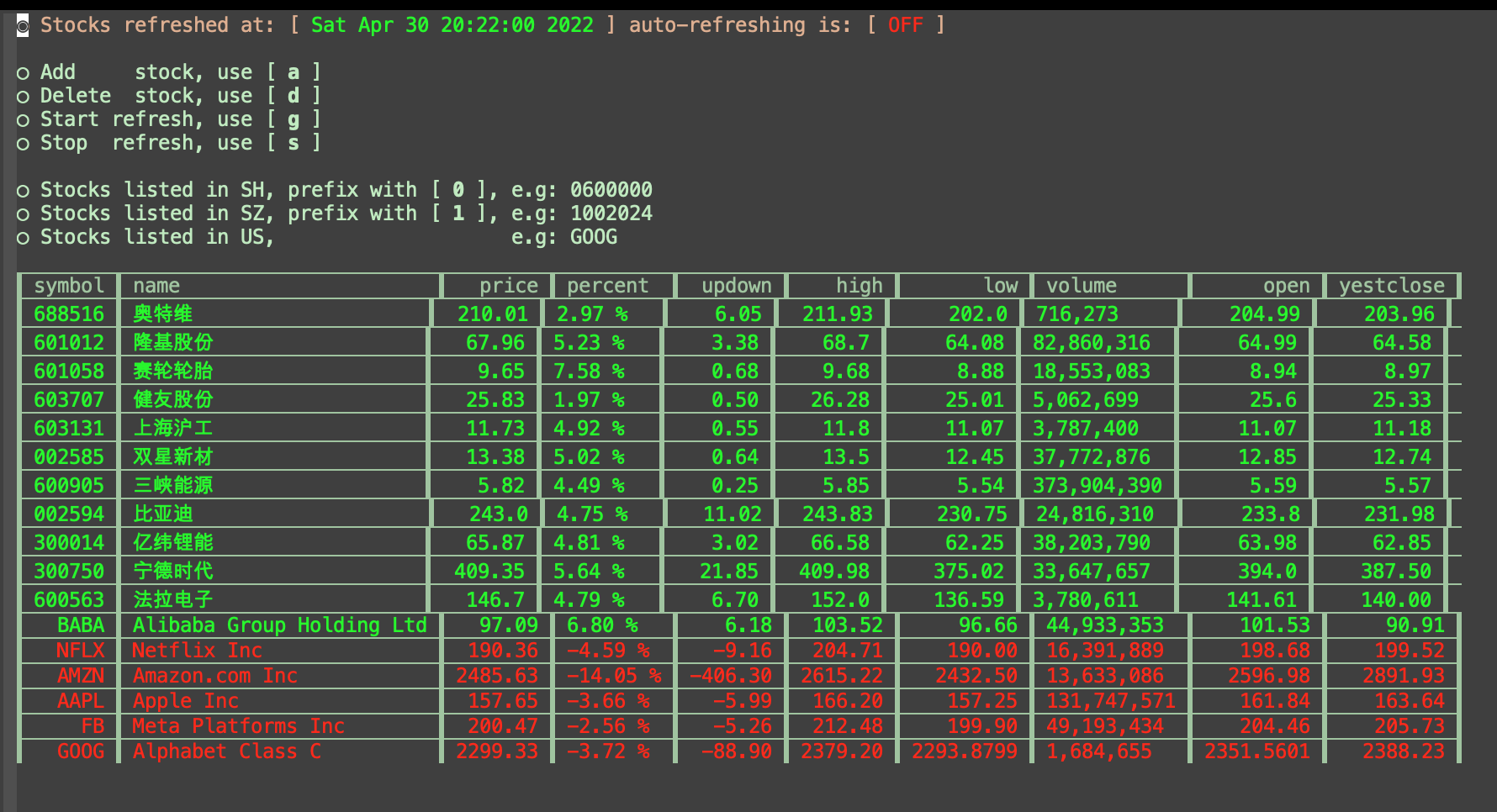The image size is (1497, 812).
Task: Click the 'd' key hint for Delete stock
Action: pyautogui.click(x=294, y=96)
